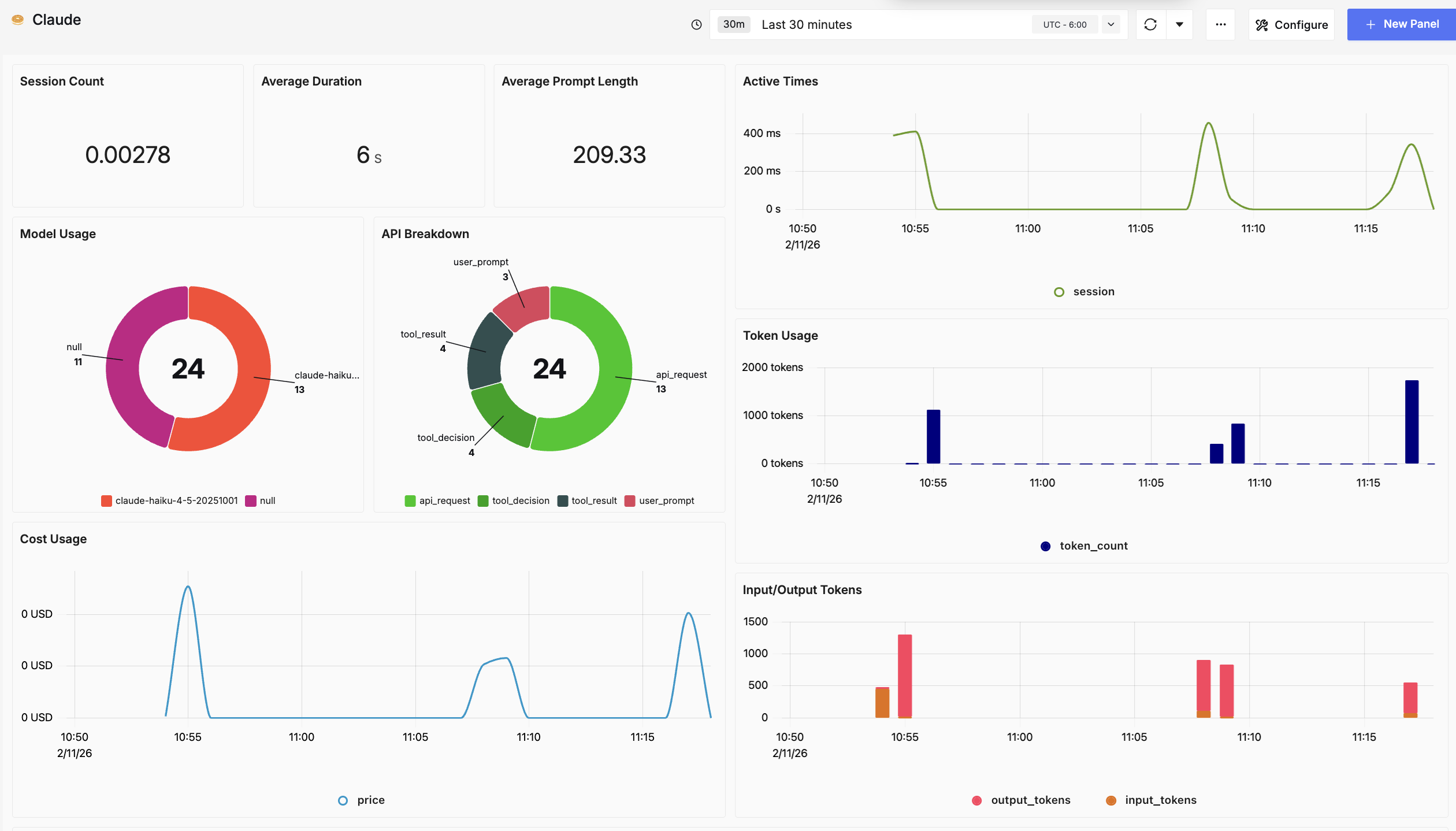Open the auto-refresh interval dropdown arrow

pyautogui.click(x=1180, y=25)
